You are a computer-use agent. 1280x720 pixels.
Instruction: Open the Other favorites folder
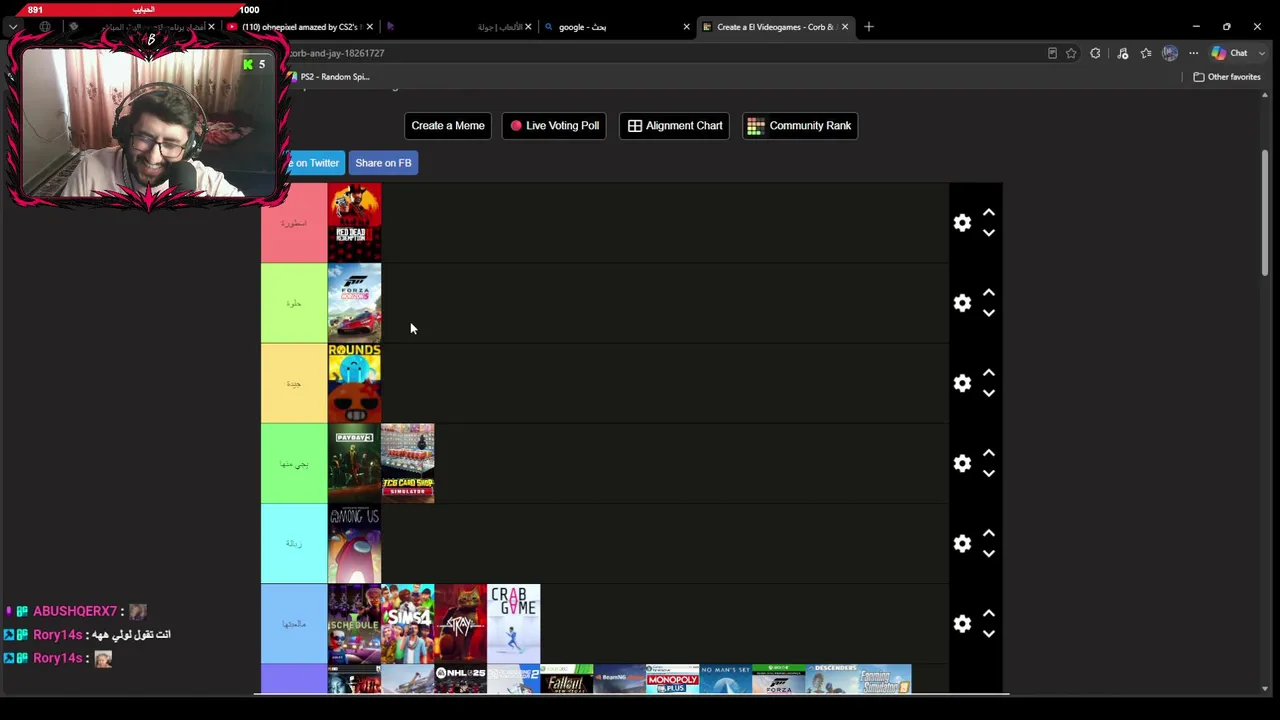coord(1227,77)
